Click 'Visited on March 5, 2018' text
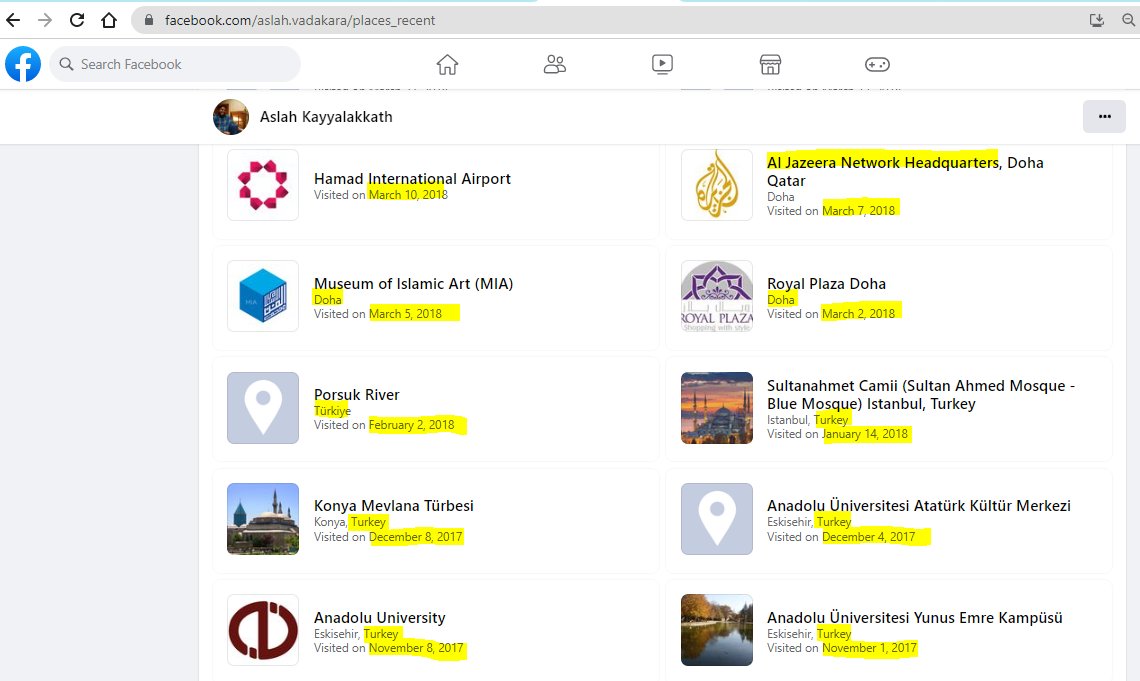The width and height of the screenshot is (1140, 681). [x=378, y=314]
